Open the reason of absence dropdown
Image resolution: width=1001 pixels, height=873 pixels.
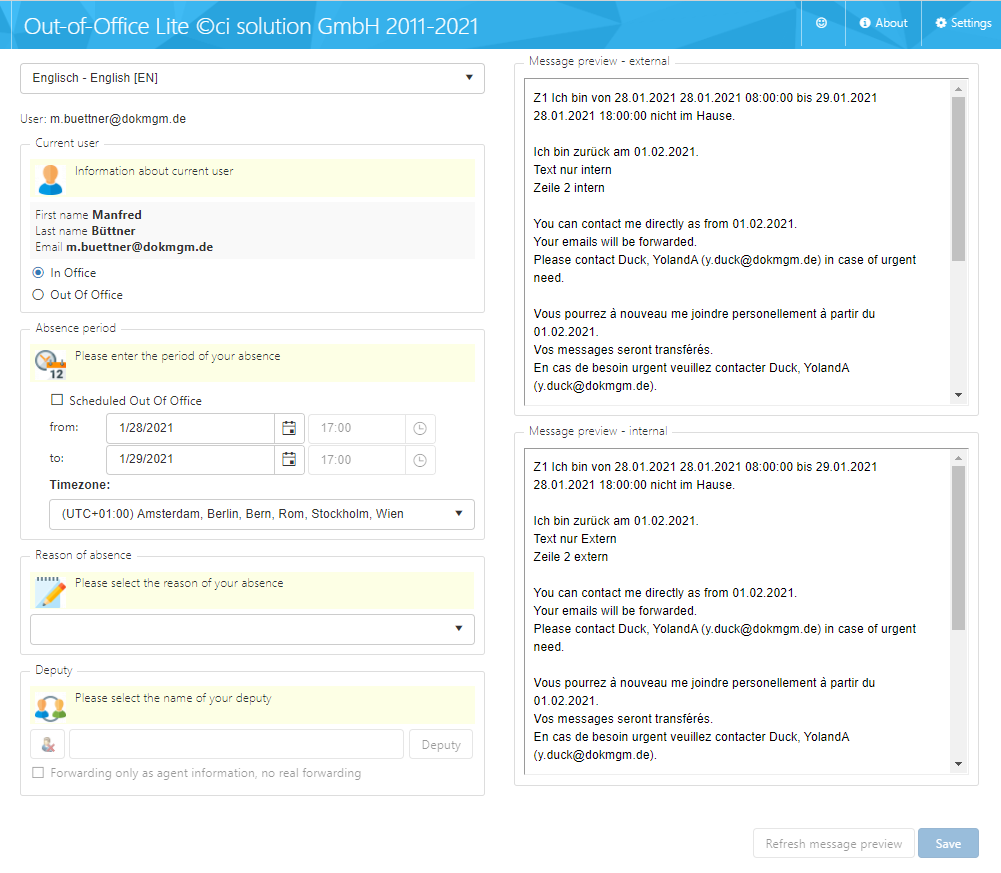coord(252,629)
